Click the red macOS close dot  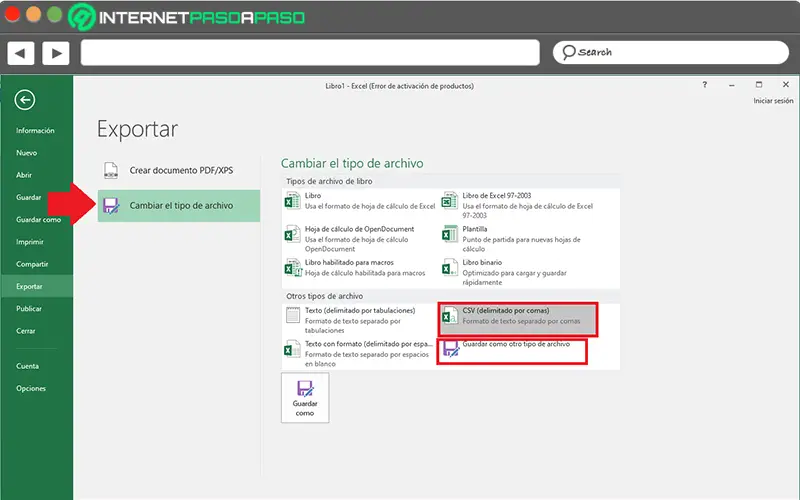12,14
